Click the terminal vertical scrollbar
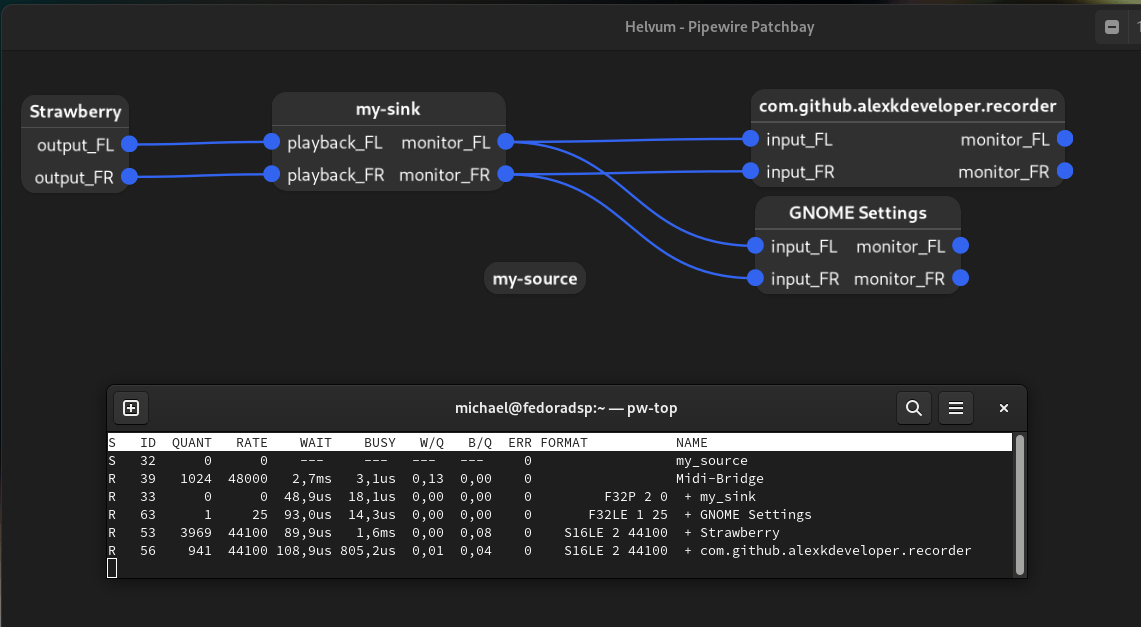This screenshot has height=627, width=1141. pos(1020,505)
